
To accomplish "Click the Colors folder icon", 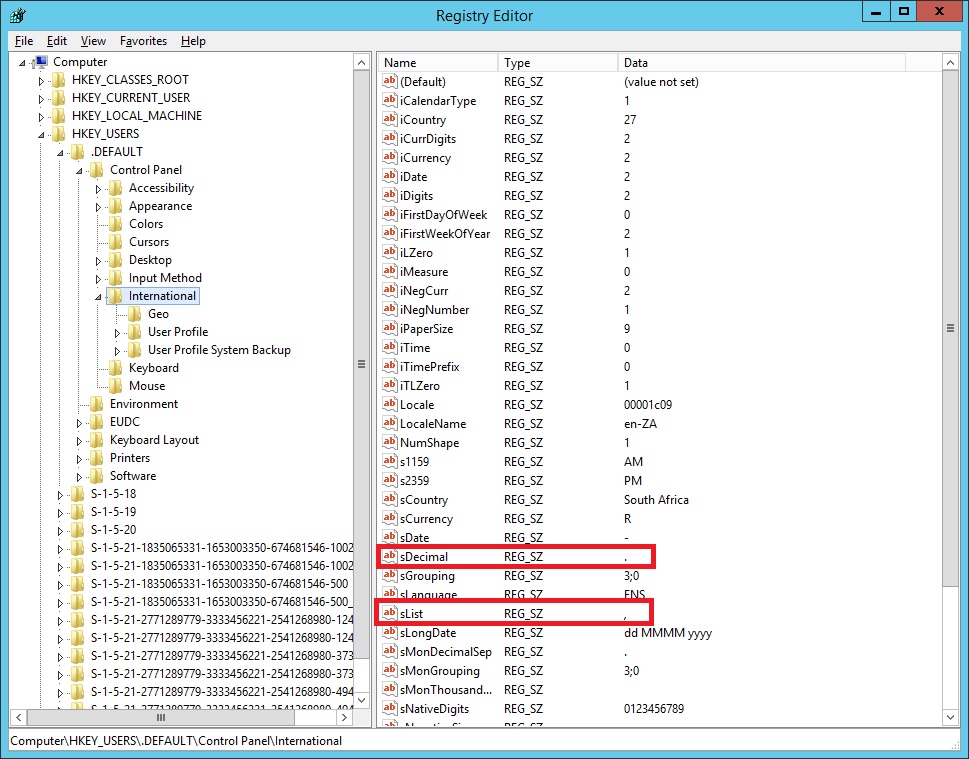I will click(x=116, y=224).
